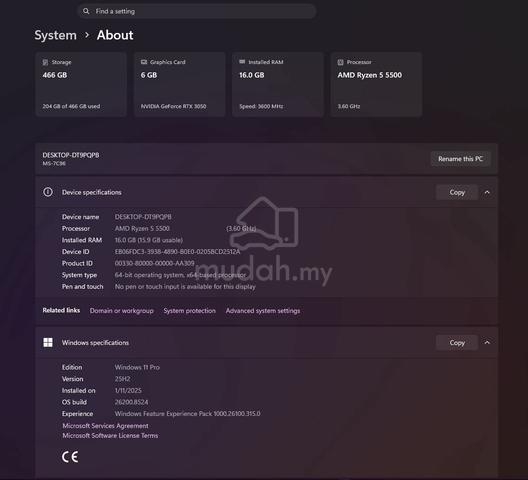Click the search magnifier icon

point(86,11)
